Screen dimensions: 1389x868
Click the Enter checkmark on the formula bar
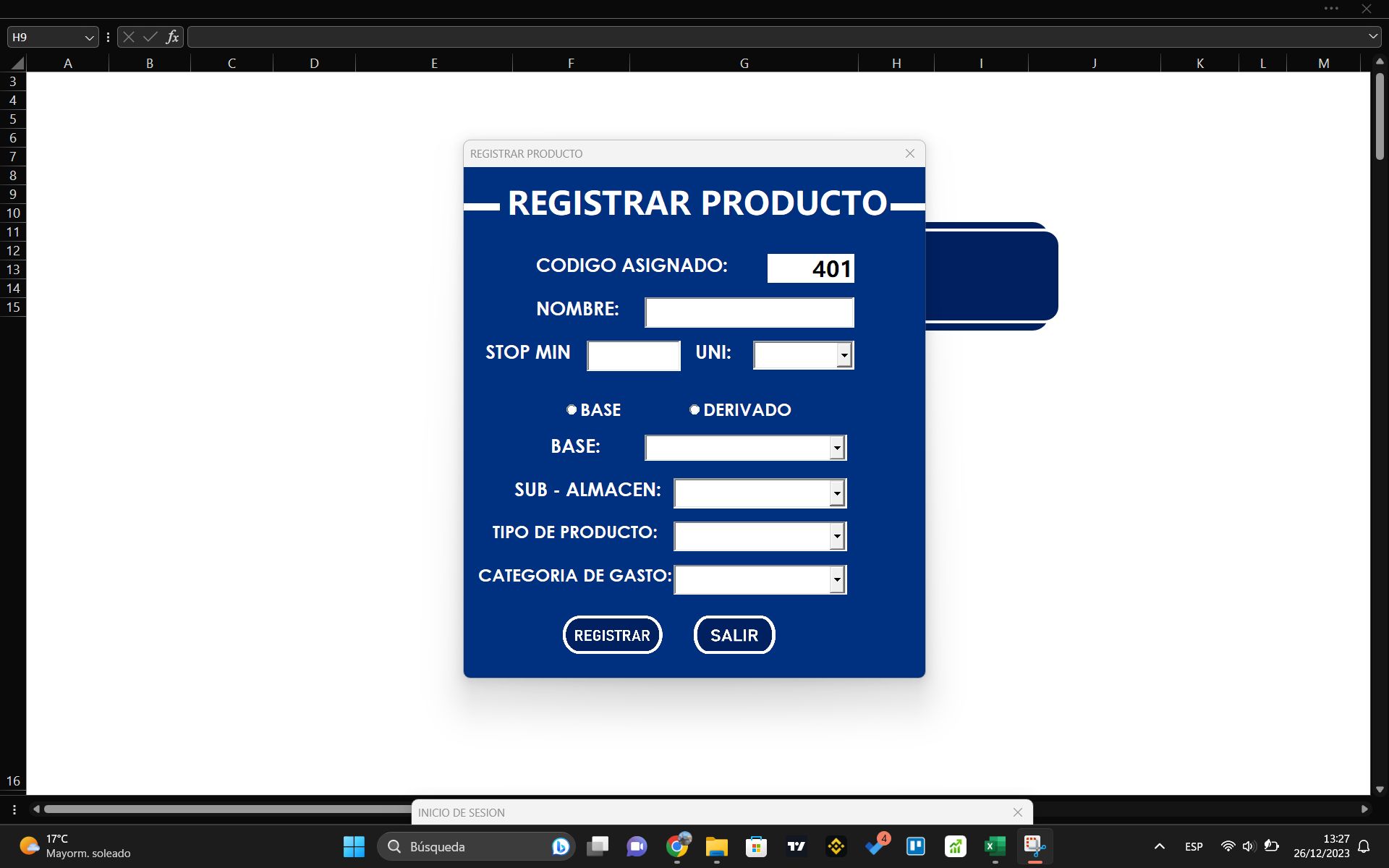[x=150, y=36]
